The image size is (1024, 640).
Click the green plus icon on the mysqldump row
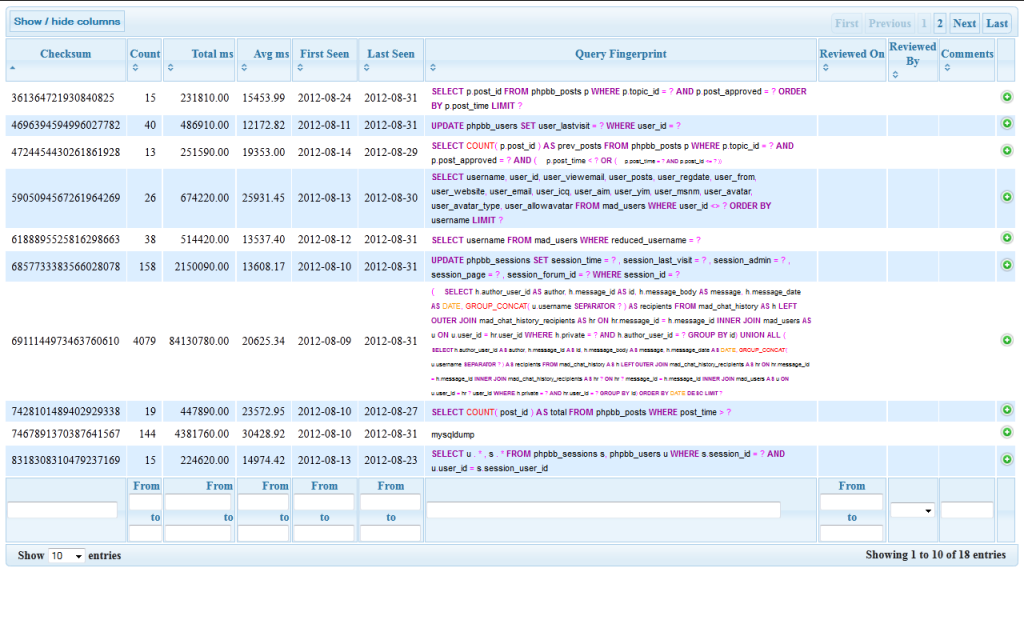tap(1007, 433)
